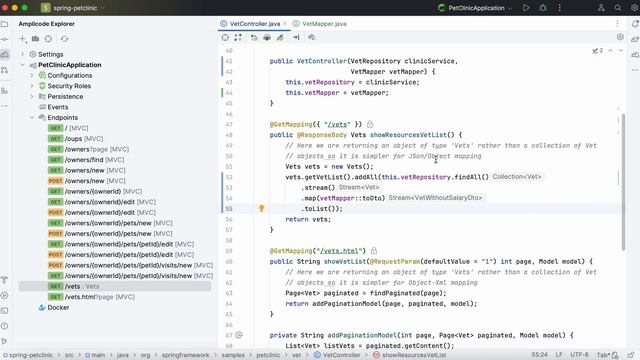
Task: Open the search everywhere magnifier icon
Action: pos(618,8)
